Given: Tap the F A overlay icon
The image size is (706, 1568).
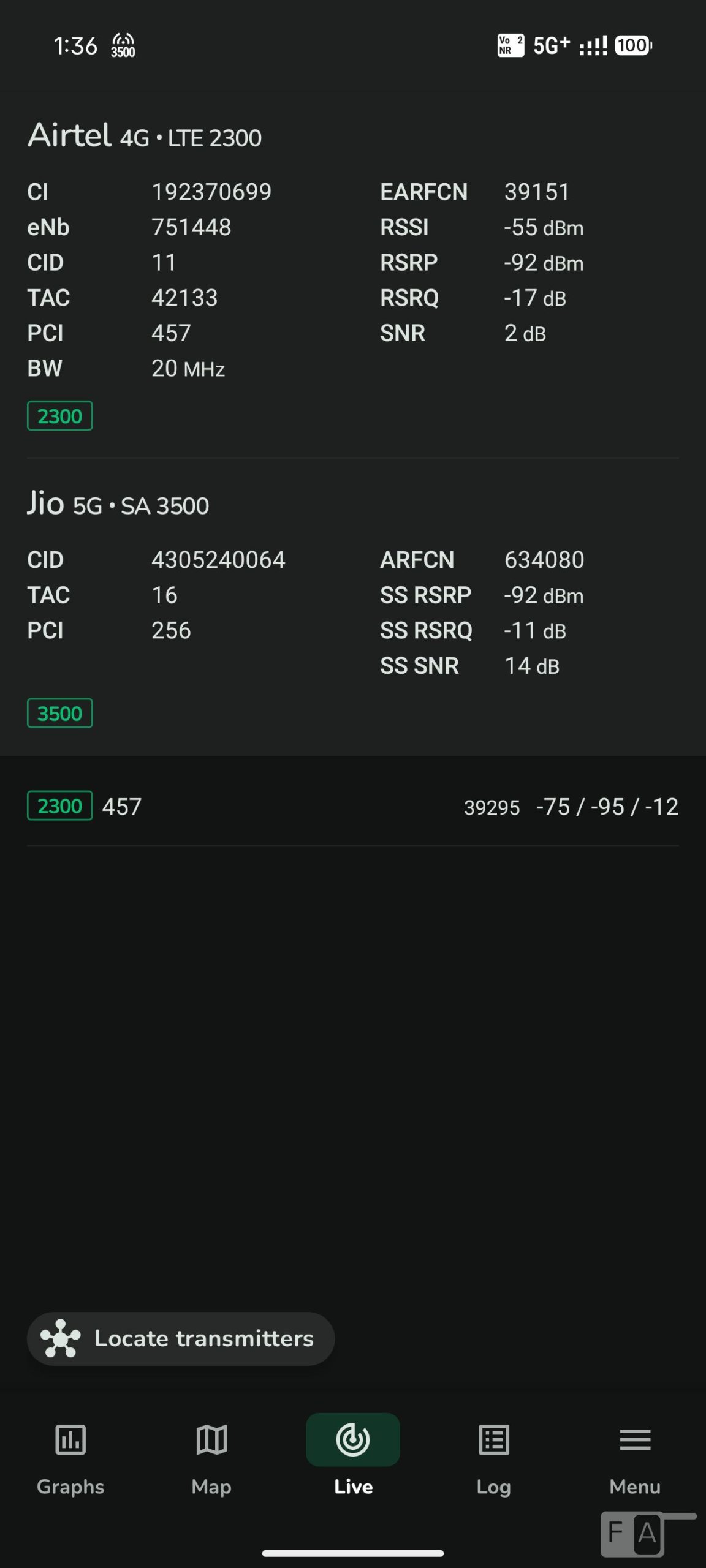Looking at the screenshot, I should (x=632, y=1534).
